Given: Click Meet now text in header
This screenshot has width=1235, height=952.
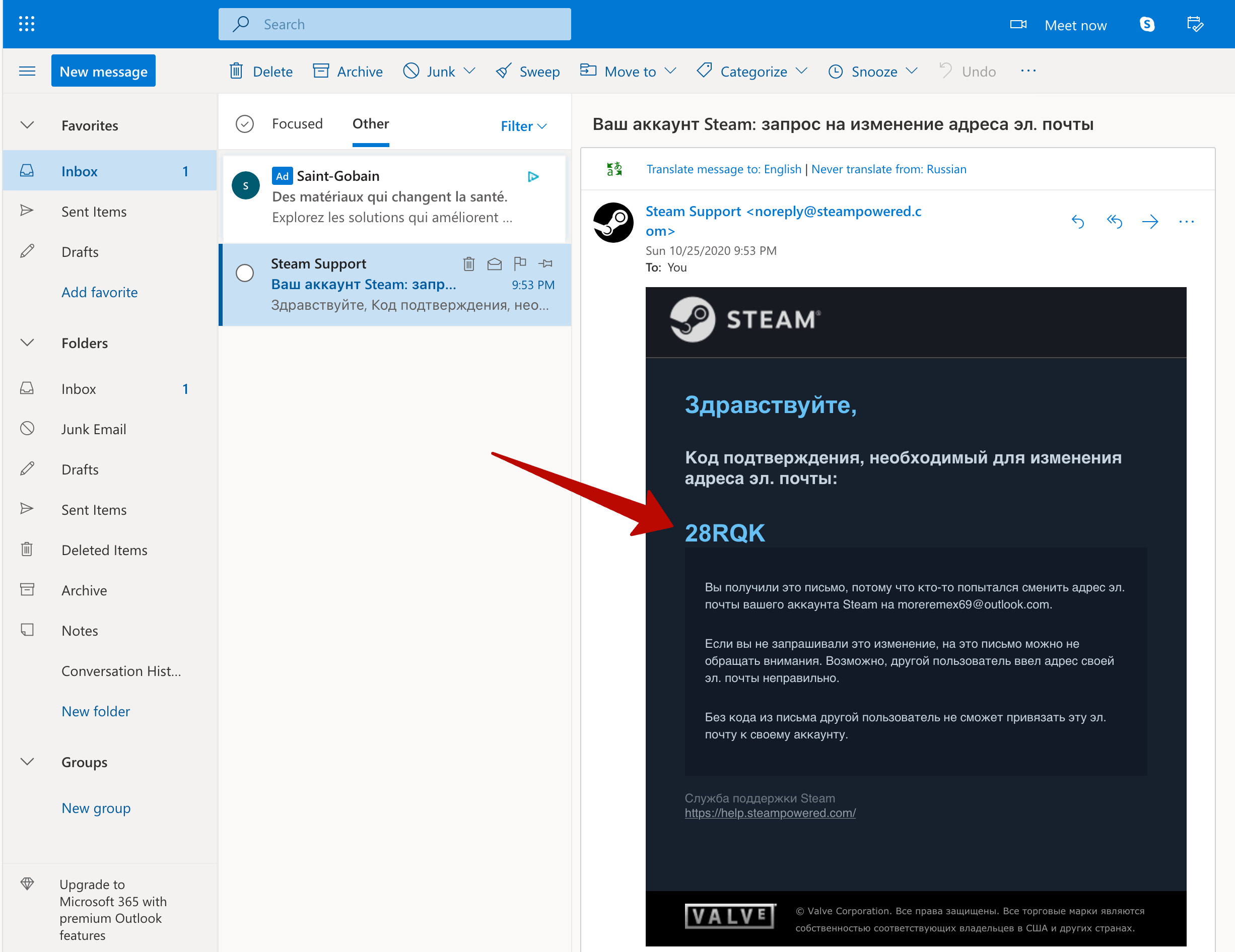Looking at the screenshot, I should [1075, 25].
